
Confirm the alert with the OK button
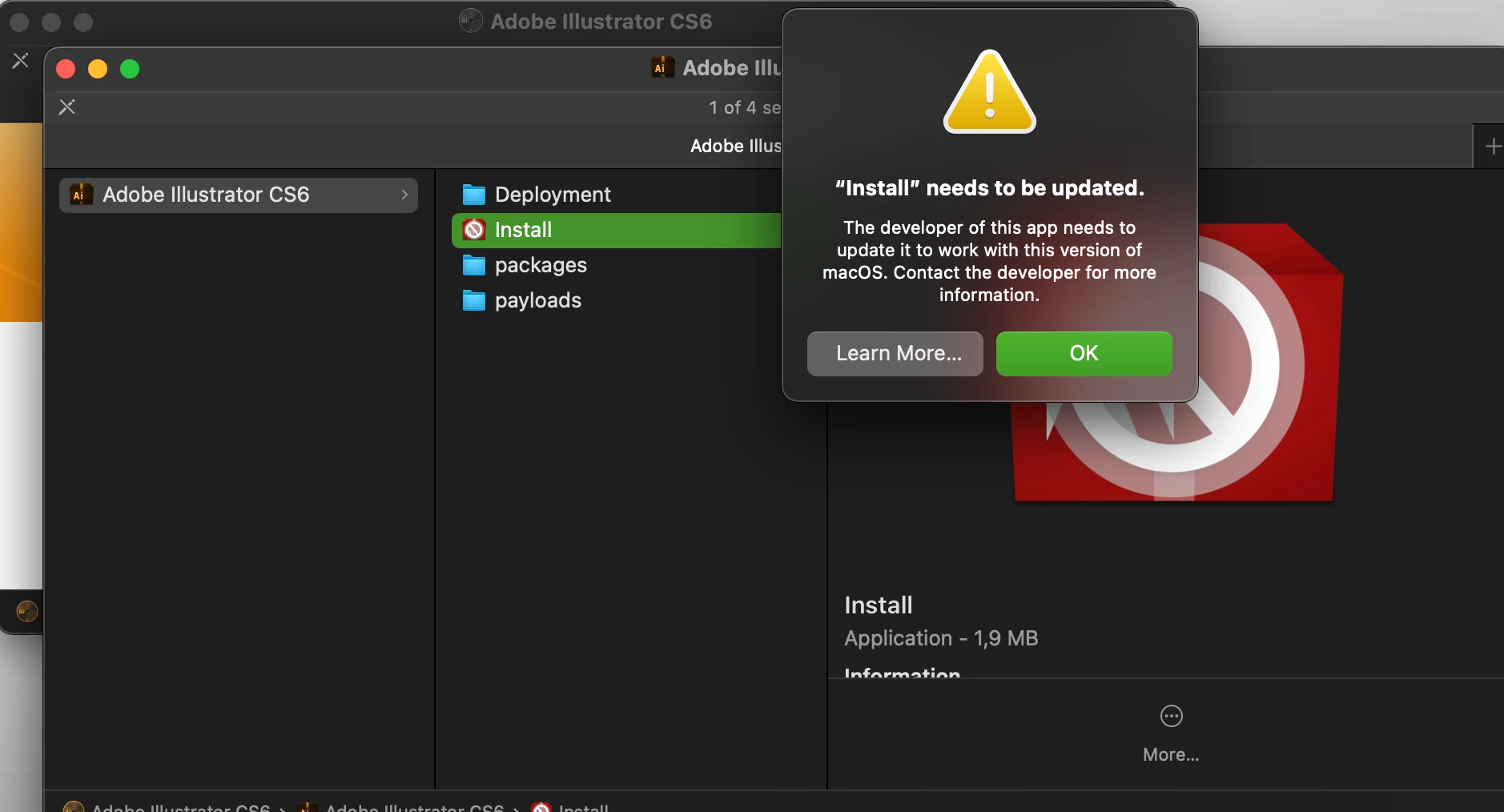click(x=1084, y=353)
